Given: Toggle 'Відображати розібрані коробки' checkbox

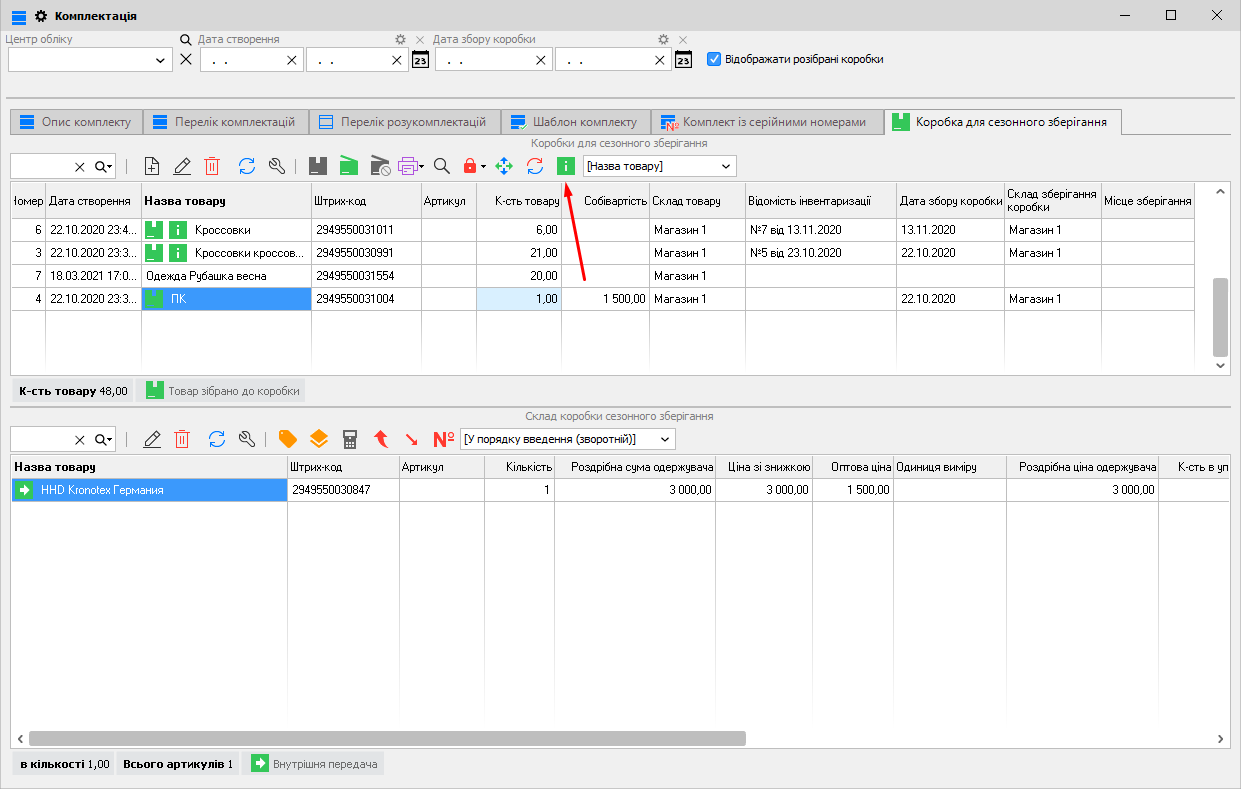Looking at the screenshot, I should (x=714, y=59).
